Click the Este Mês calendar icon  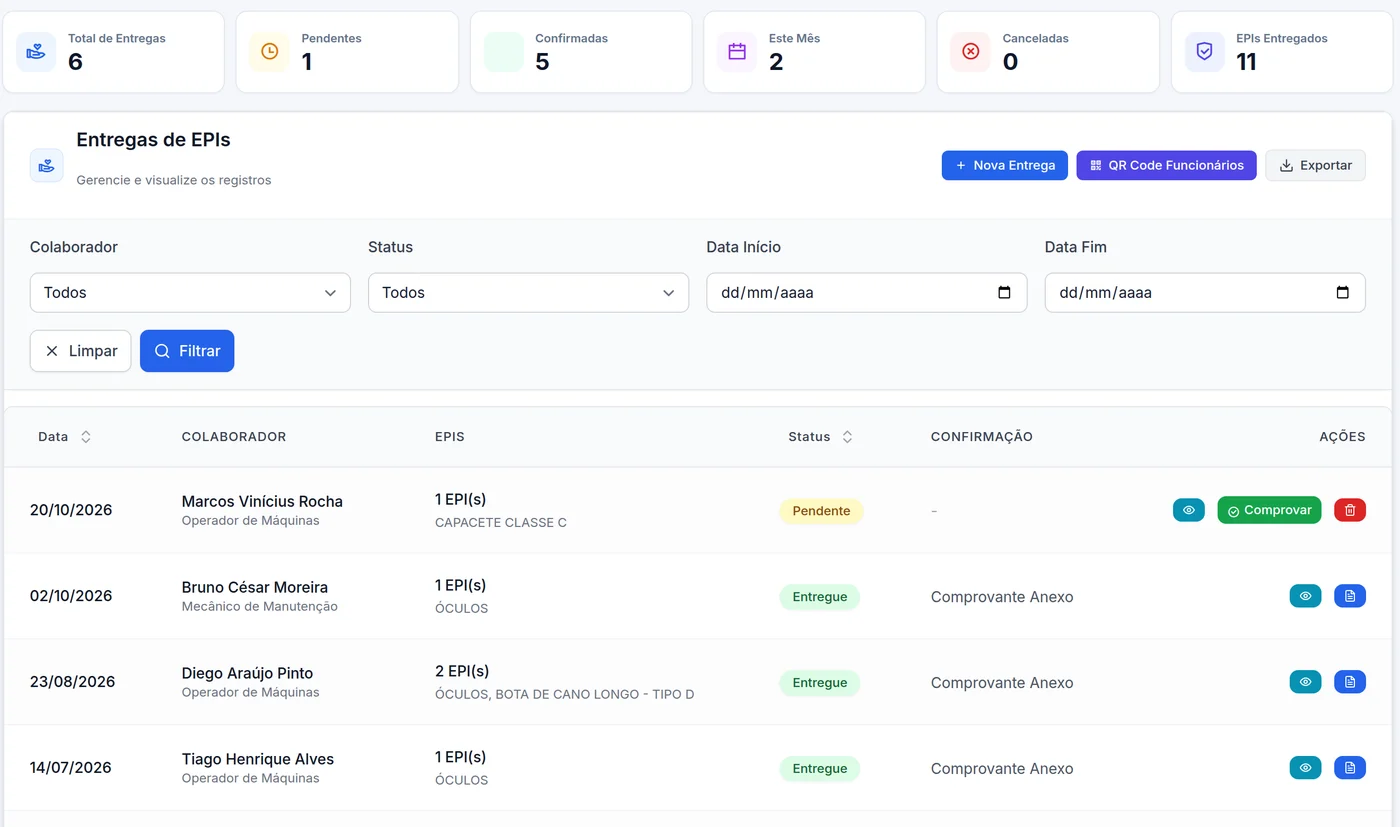click(x=737, y=52)
